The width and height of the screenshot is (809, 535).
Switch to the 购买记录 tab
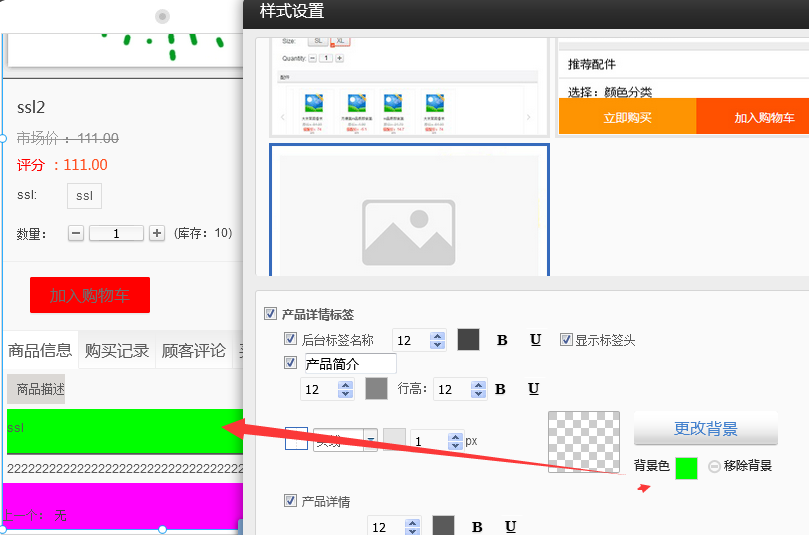(117, 351)
